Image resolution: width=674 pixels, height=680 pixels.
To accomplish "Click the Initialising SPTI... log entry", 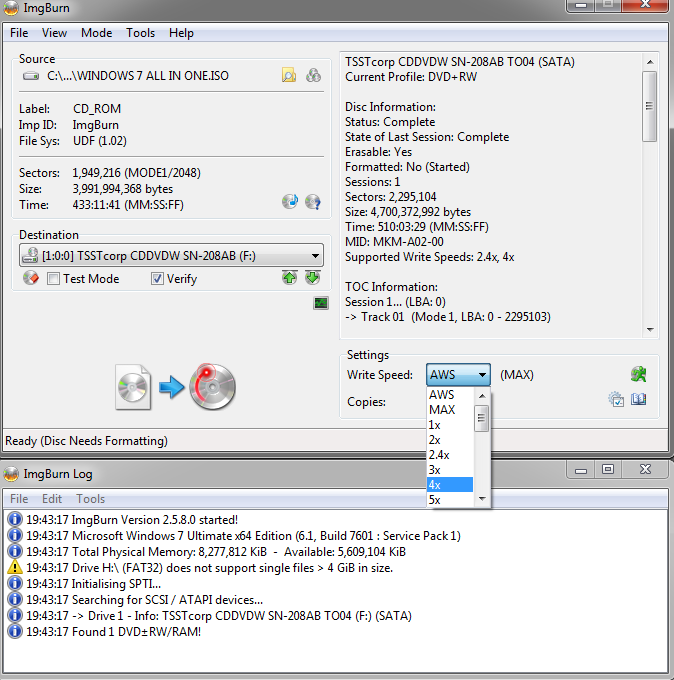I will coord(93,584).
